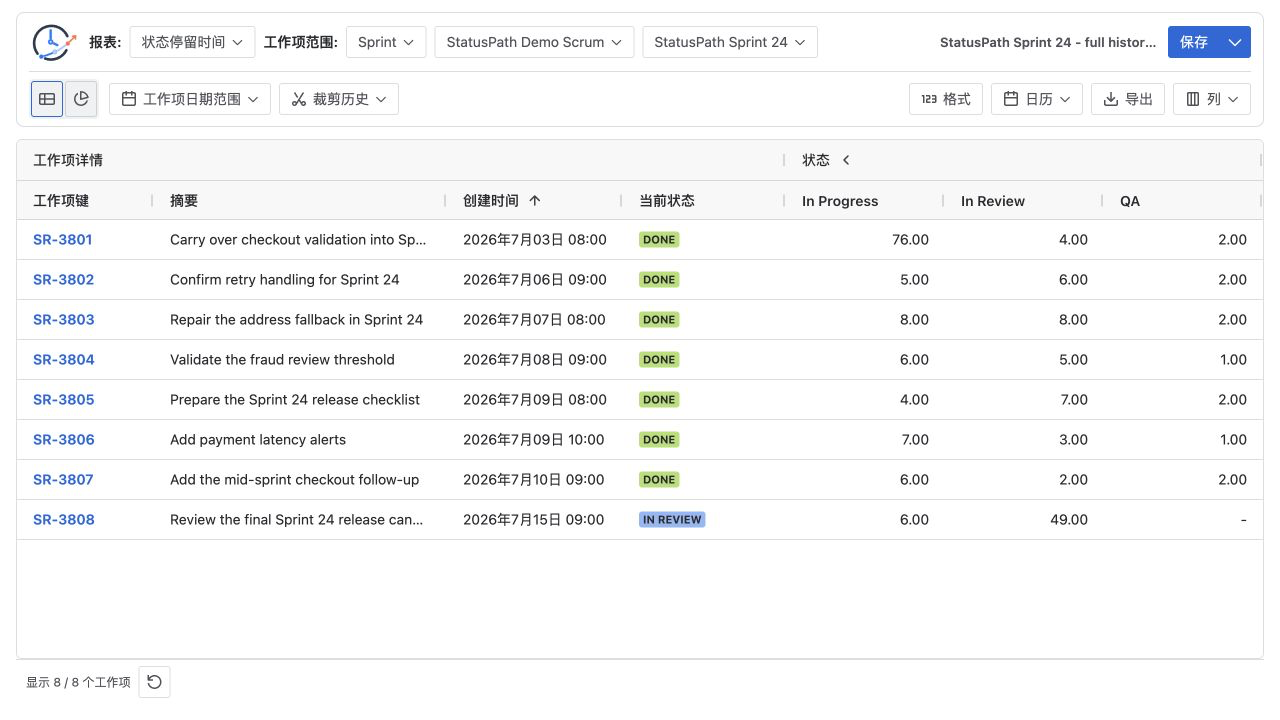Open the StatusPath Sprint 24 dropdown
This screenshot has height=720, width=1280.
[730, 42]
